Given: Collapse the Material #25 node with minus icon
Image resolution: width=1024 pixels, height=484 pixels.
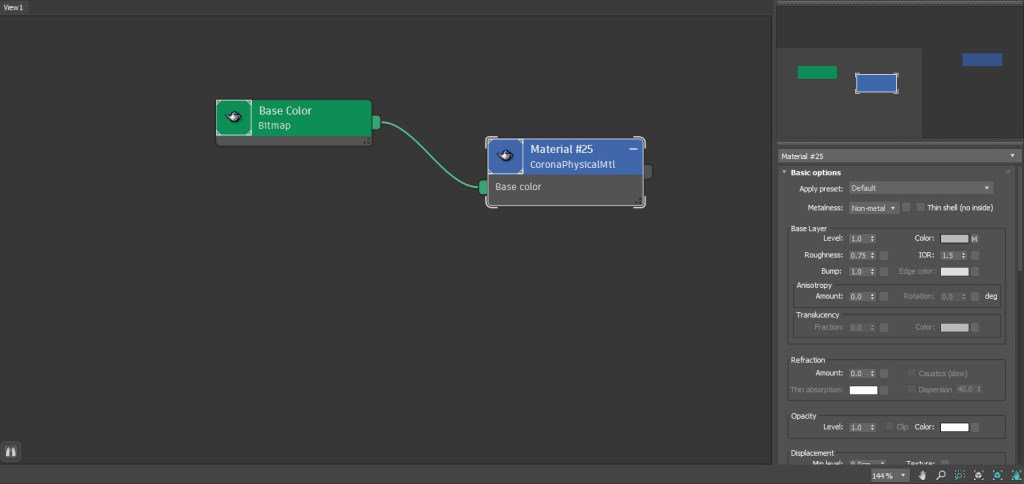Looking at the screenshot, I should [633, 148].
